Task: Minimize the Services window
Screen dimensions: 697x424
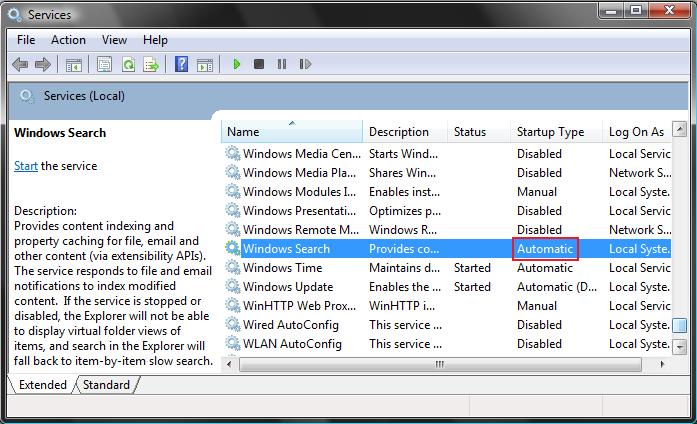Action: click(x=611, y=11)
